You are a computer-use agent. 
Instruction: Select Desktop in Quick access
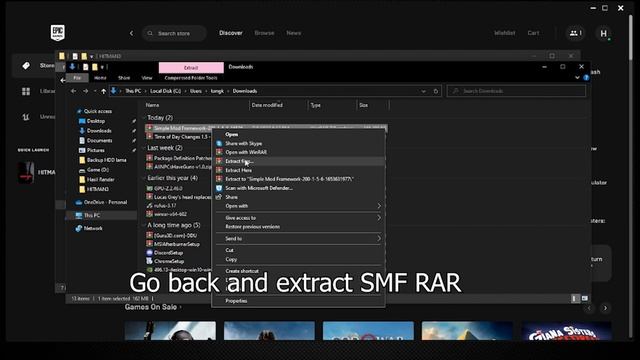coord(96,121)
